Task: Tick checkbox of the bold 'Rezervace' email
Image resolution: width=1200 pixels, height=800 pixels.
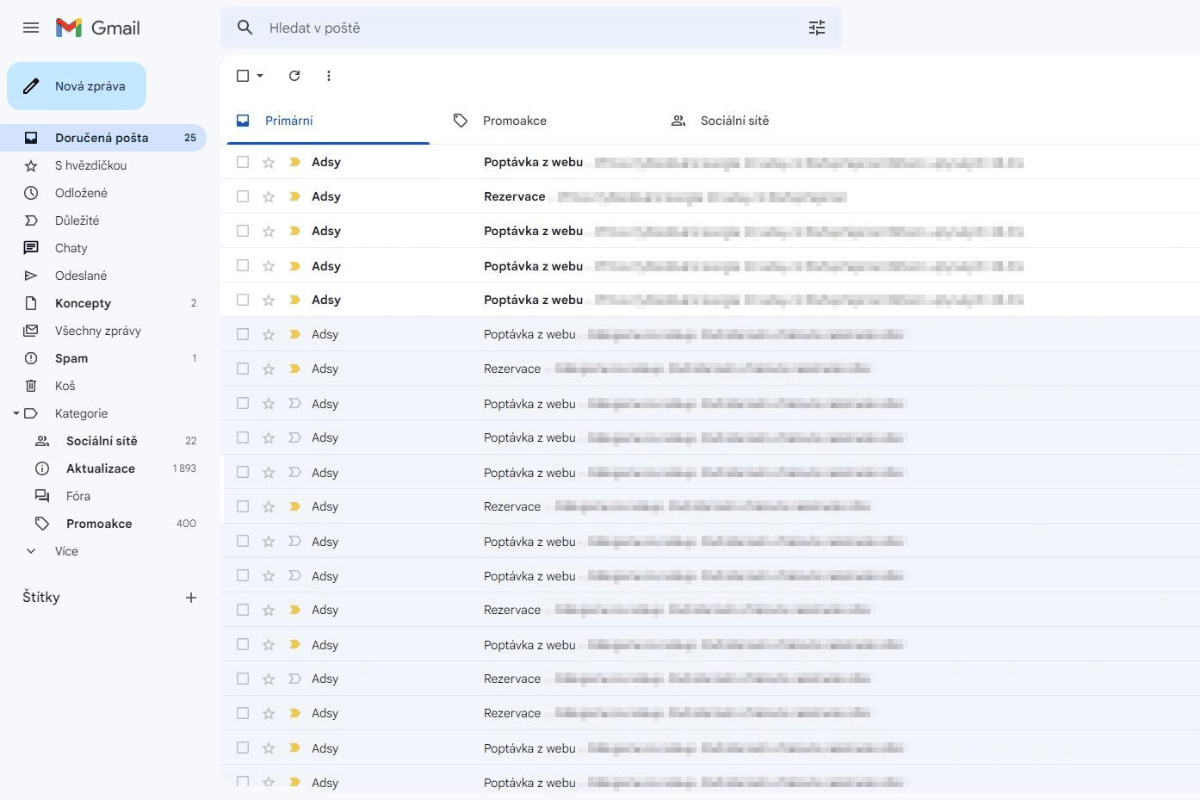Action: pyautogui.click(x=243, y=197)
